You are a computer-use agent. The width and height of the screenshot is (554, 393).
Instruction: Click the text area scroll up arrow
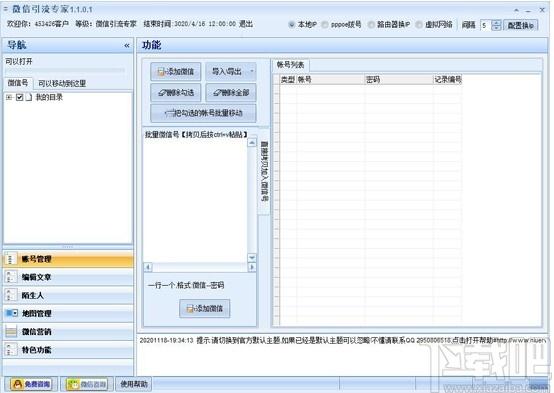point(252,143)
